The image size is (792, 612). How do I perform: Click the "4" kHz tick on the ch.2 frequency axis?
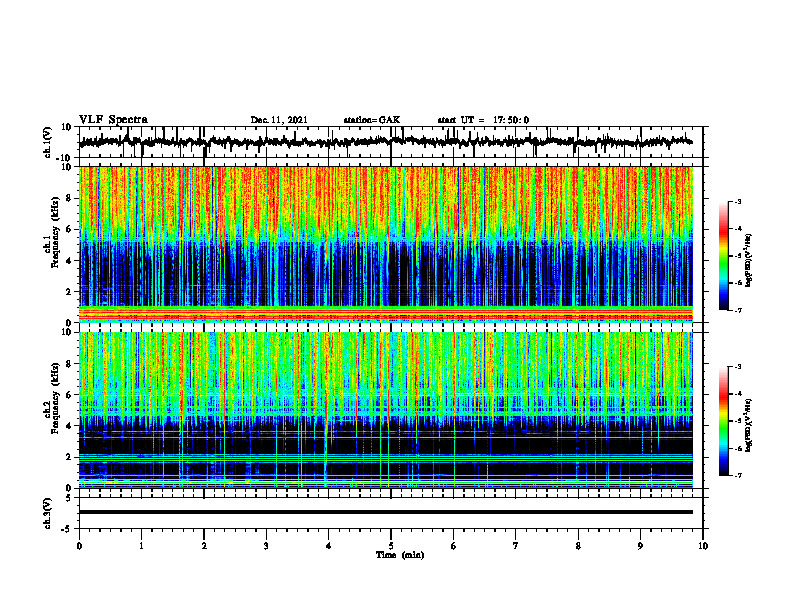(70, 426)
